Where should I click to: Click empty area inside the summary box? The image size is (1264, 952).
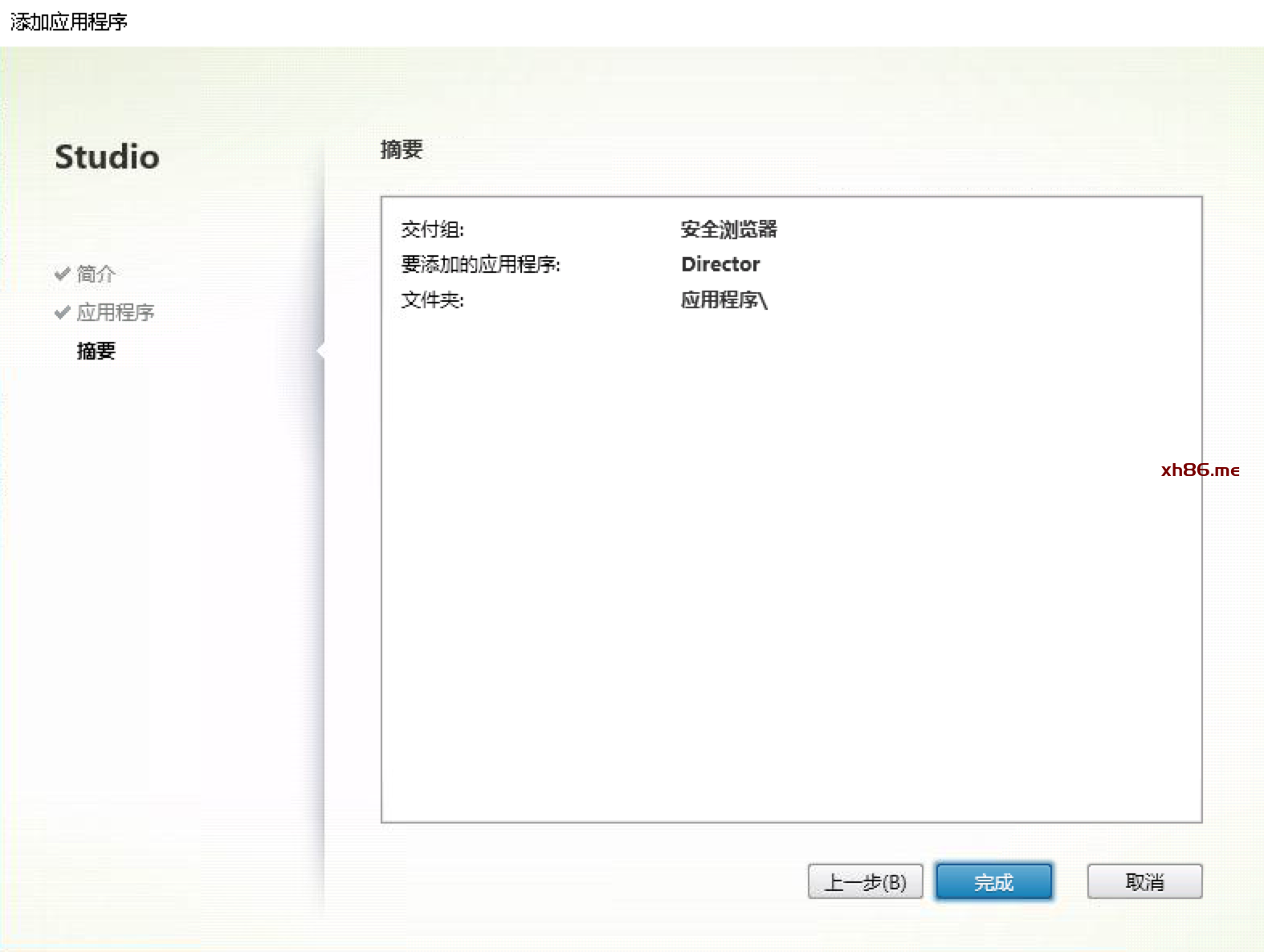point(791,562)
